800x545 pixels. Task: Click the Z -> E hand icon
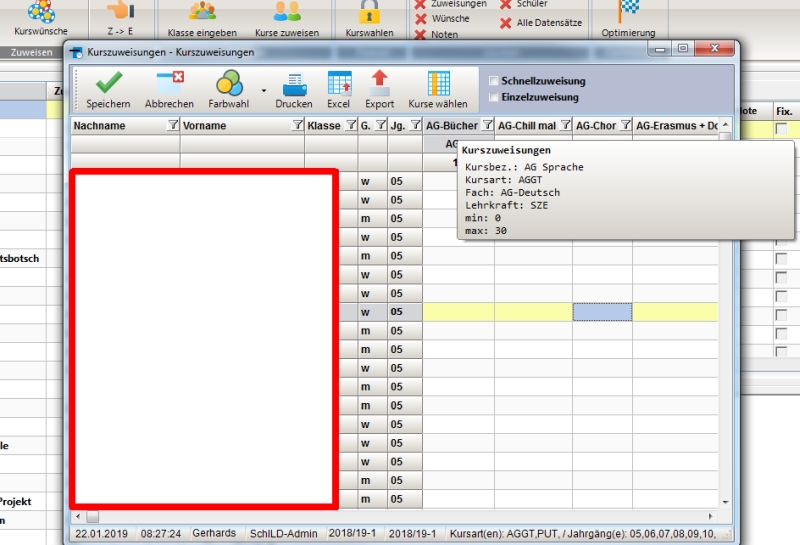pos(120,10)
